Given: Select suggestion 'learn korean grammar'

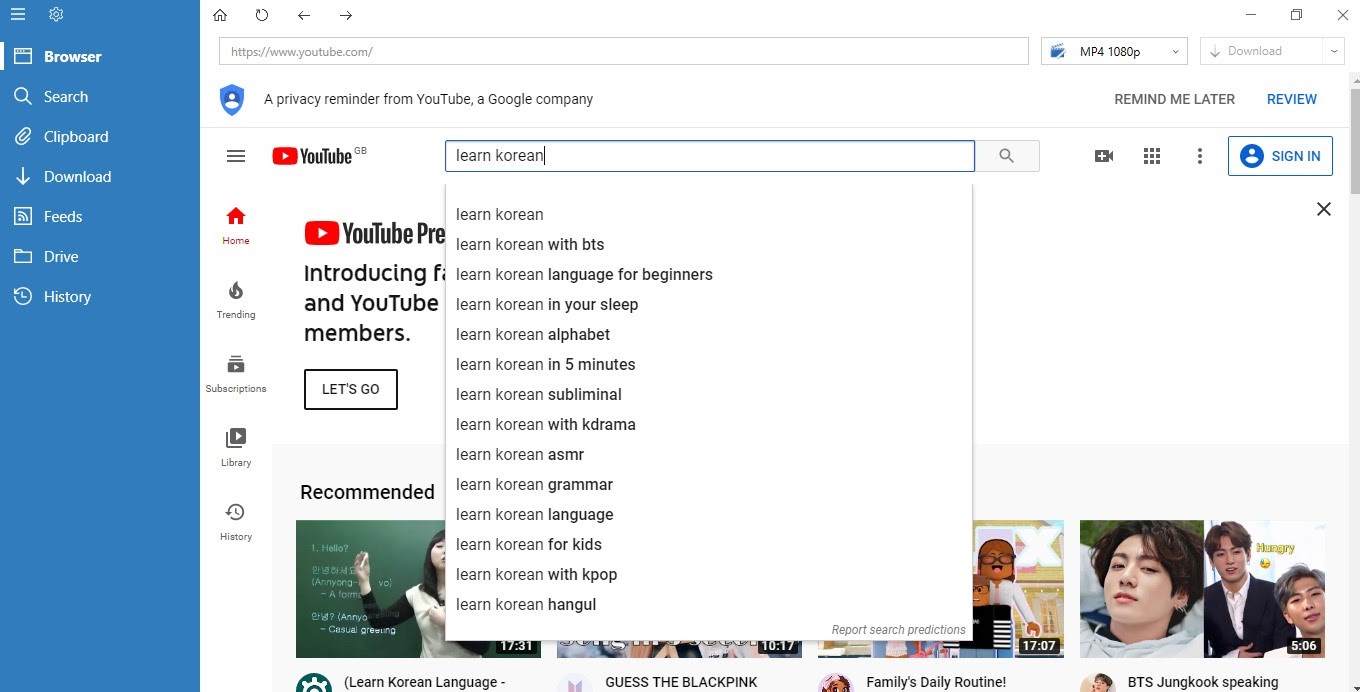Looking at the screenshot, I should [709, 484].
